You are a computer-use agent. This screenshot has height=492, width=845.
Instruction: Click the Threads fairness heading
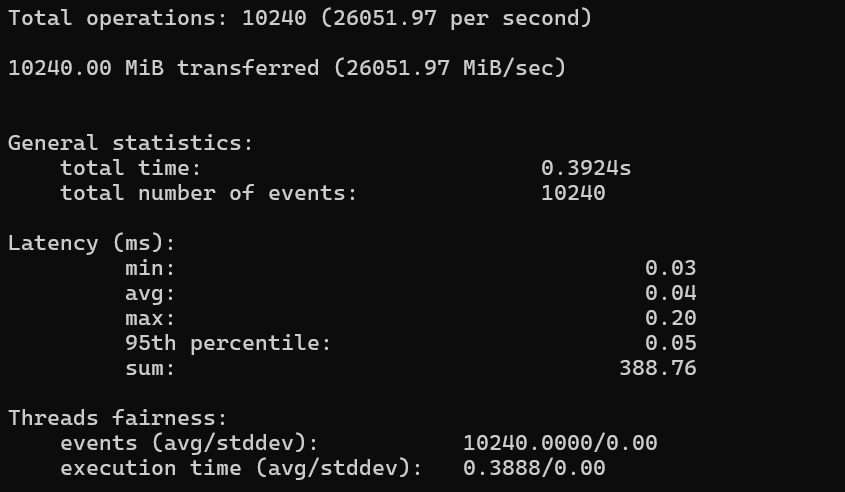[x=117, y=418]
